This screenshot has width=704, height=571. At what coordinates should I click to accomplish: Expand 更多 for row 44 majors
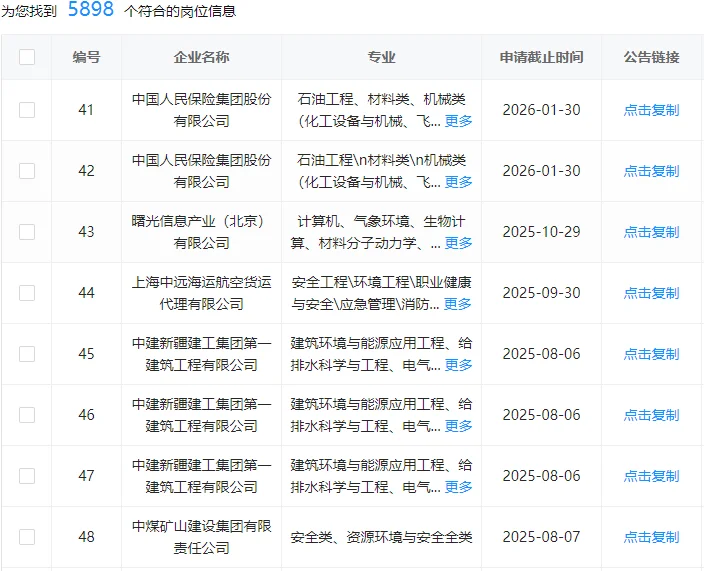[x=458, y=304]
